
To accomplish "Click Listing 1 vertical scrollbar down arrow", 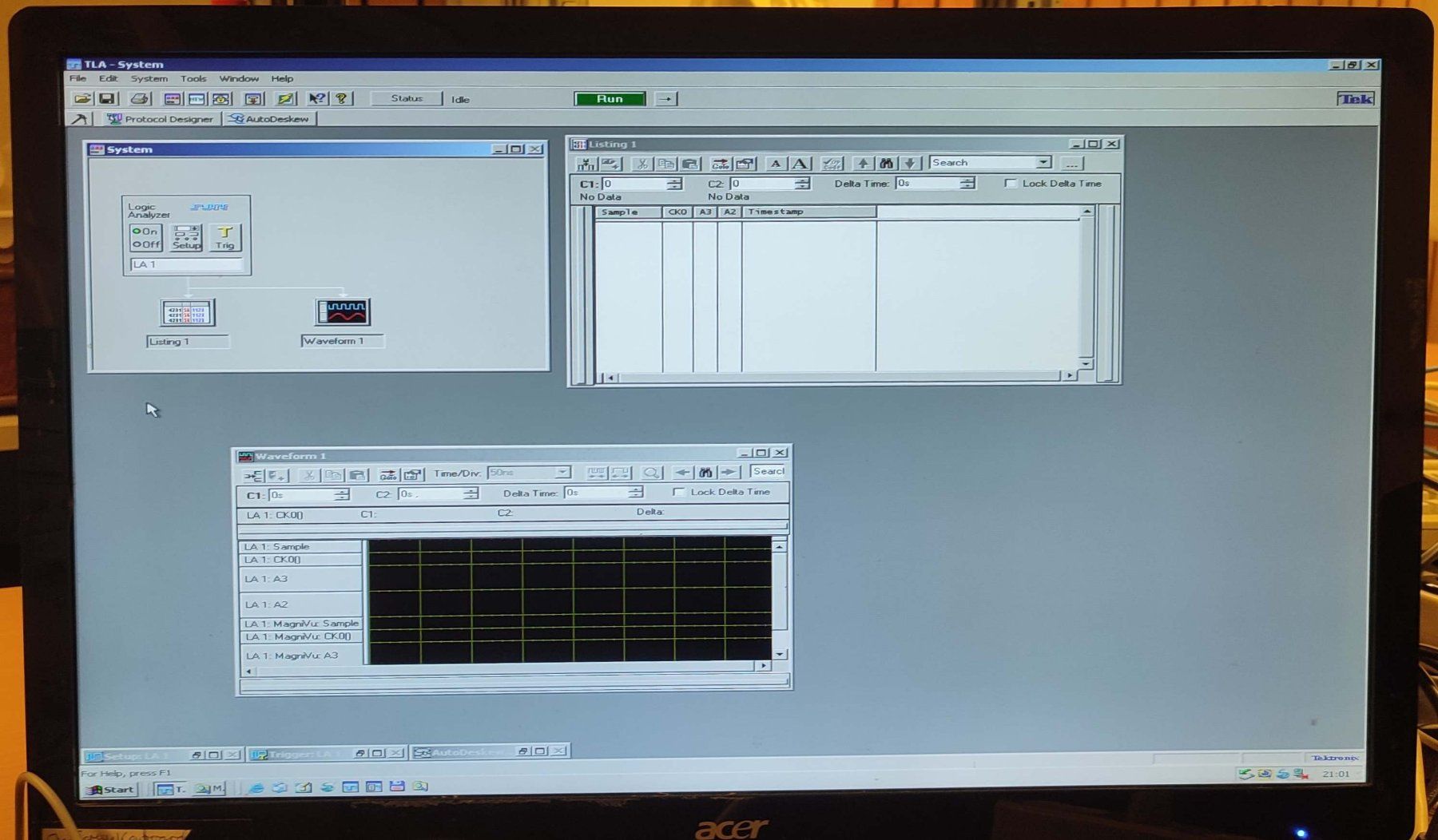I will point(1086,364).
